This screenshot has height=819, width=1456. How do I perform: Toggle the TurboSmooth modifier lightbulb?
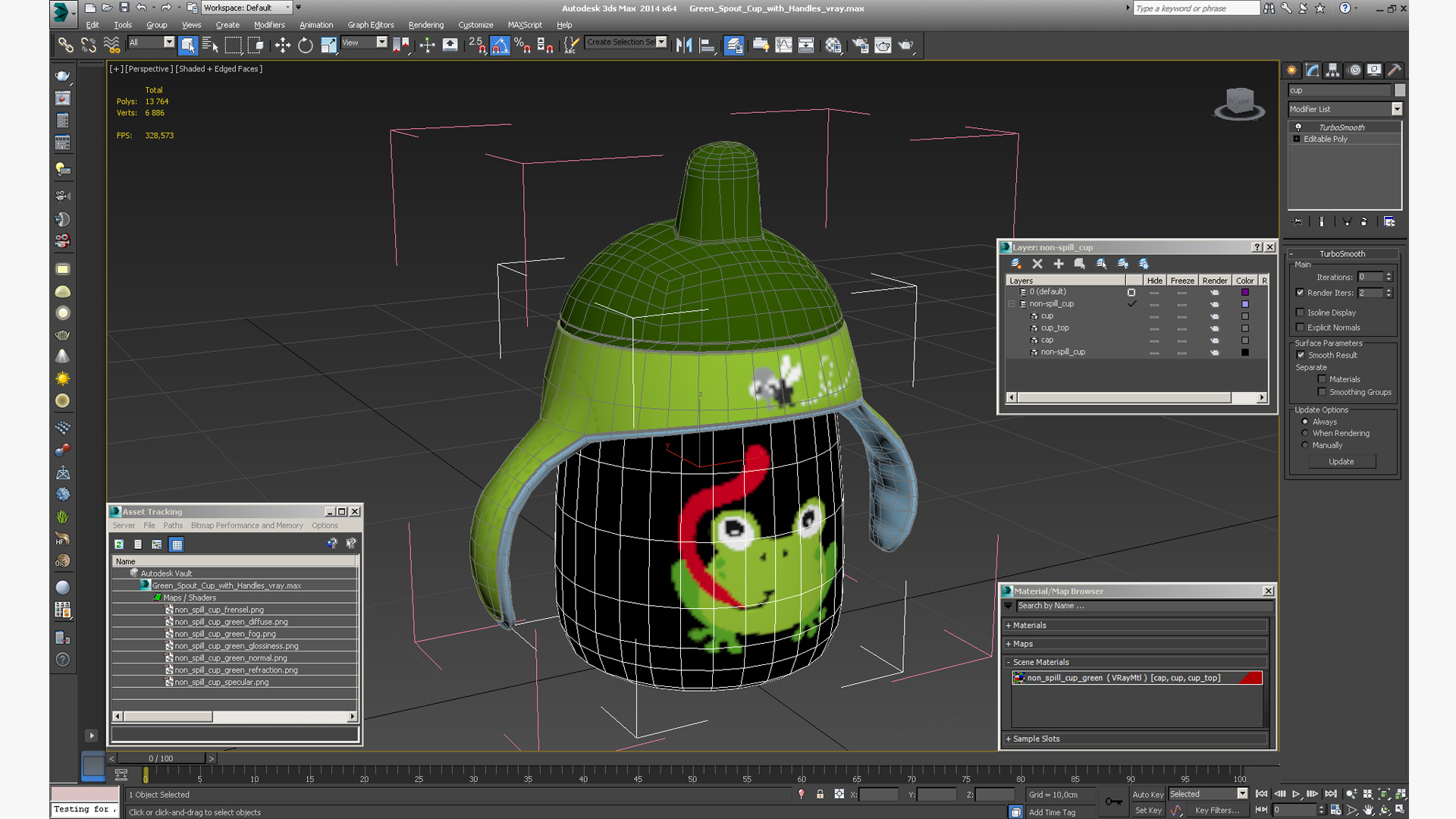(x=1298, y=127)
